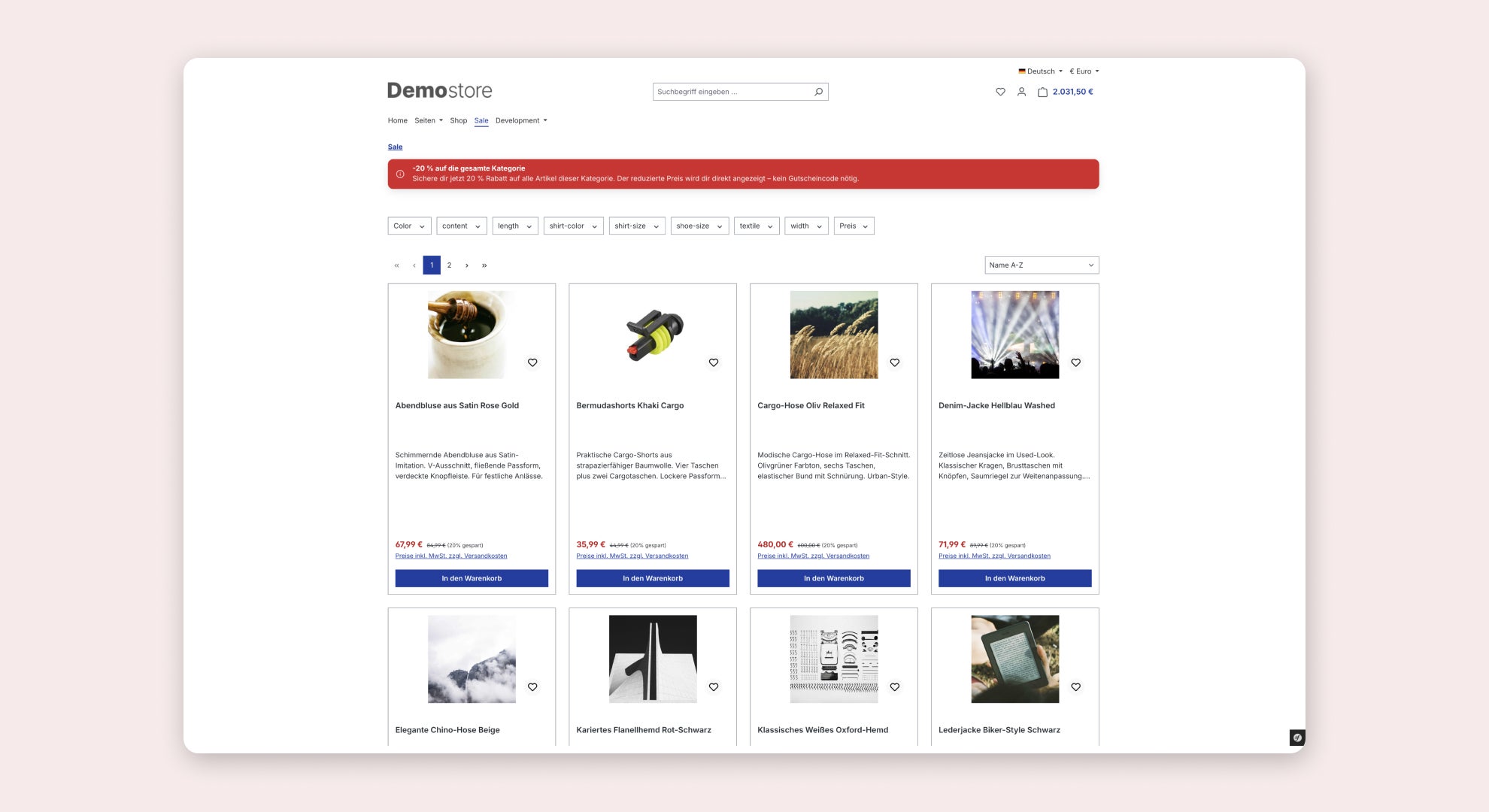The height and width of the screenshot is (812, 1489).
Task: Open shipping info link under Denim-Jacke price
Action: point(995,556)
